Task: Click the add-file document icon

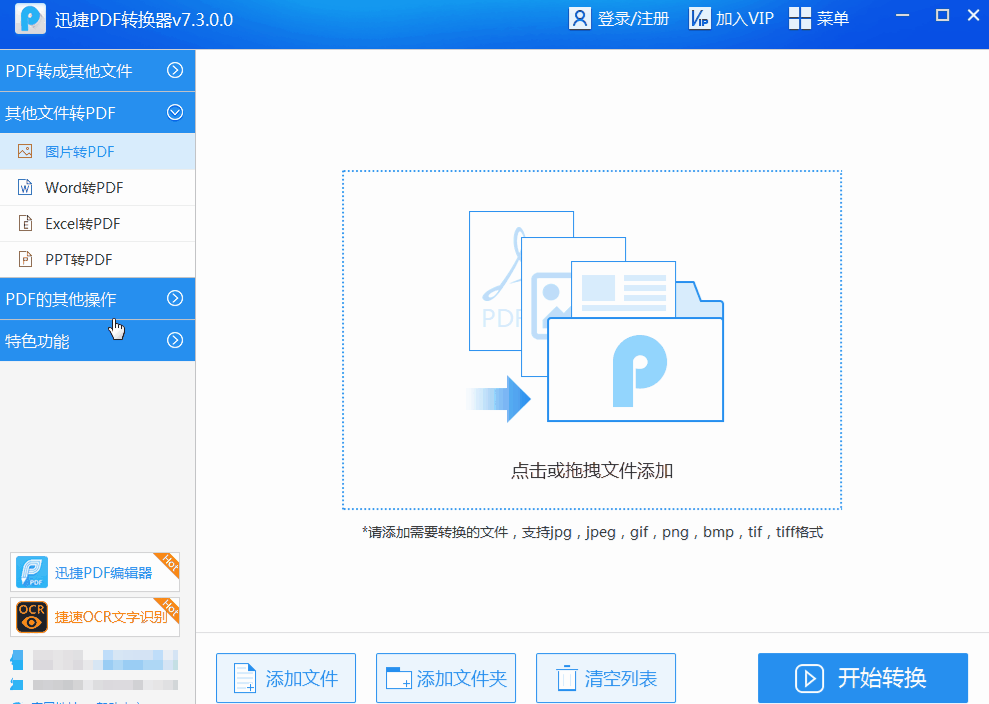Action: 245,679
